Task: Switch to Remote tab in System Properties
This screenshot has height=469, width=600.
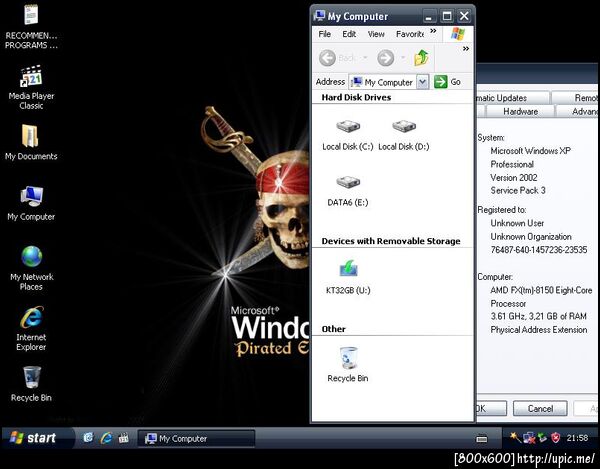Action: [576, 98]
